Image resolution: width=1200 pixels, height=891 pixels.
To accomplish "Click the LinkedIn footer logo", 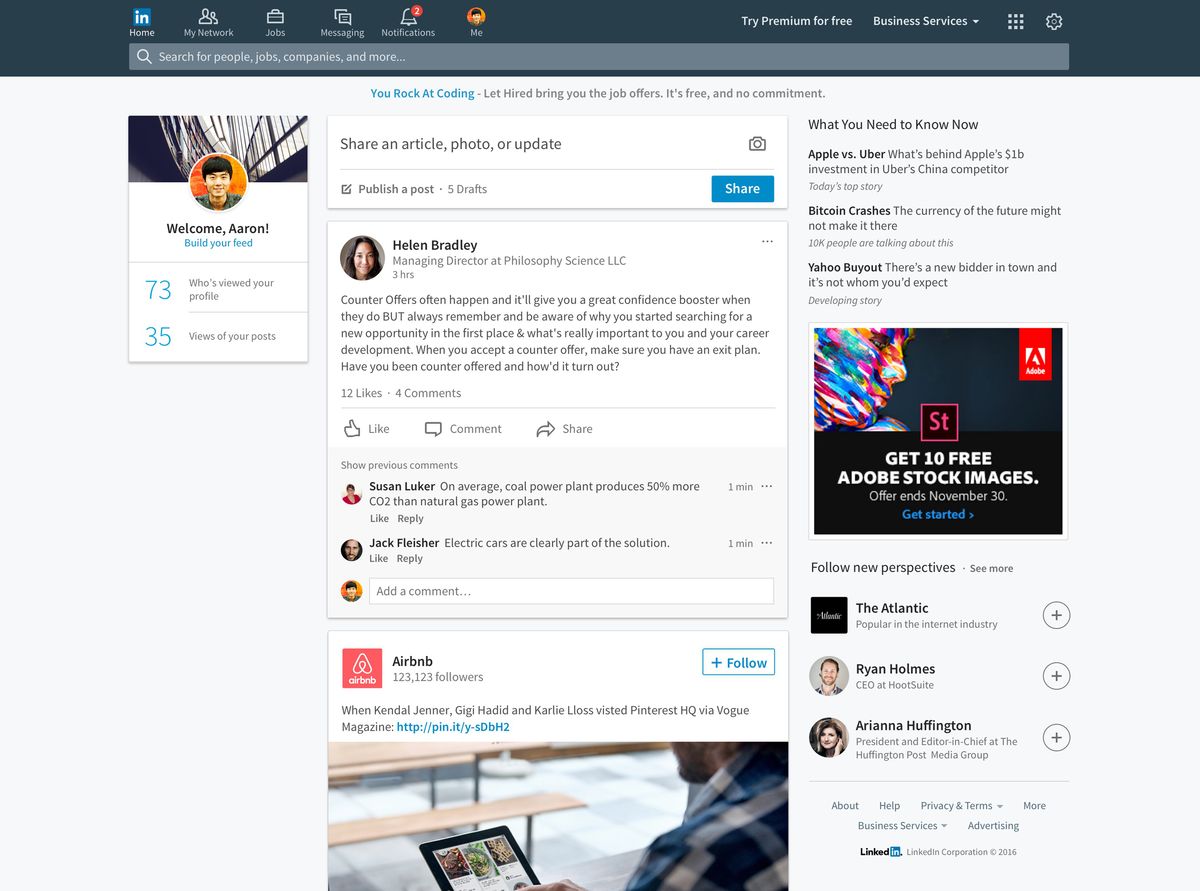I will (881, 852).
